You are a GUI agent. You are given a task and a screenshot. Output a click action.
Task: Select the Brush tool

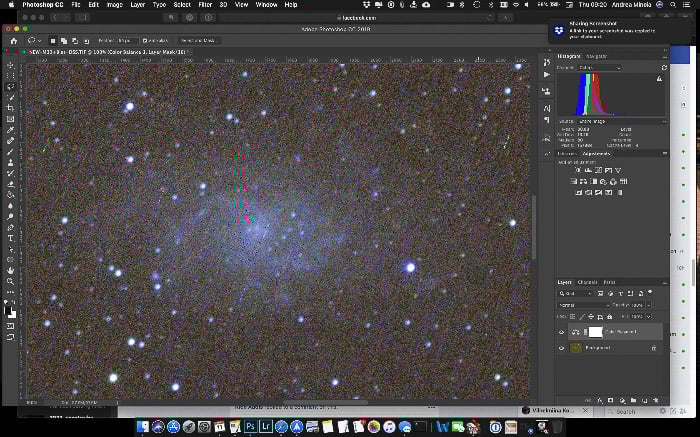10,152
